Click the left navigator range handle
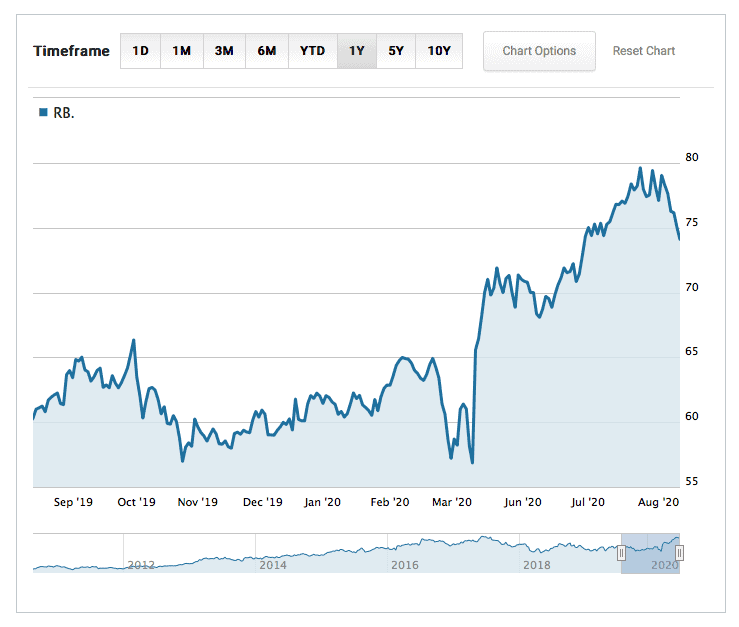Image resolution: width=739 pixels, height=627 pixels. pos(621,553)
